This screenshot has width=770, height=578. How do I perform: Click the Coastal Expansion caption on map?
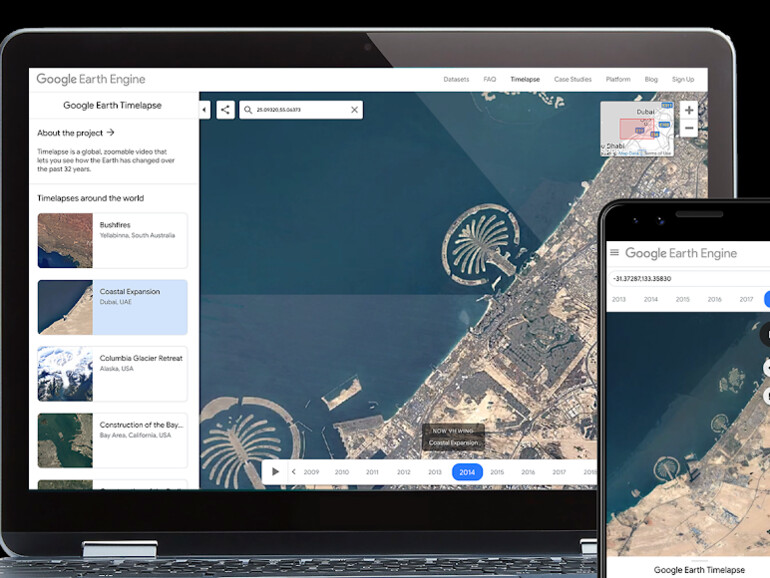(453, 442)
